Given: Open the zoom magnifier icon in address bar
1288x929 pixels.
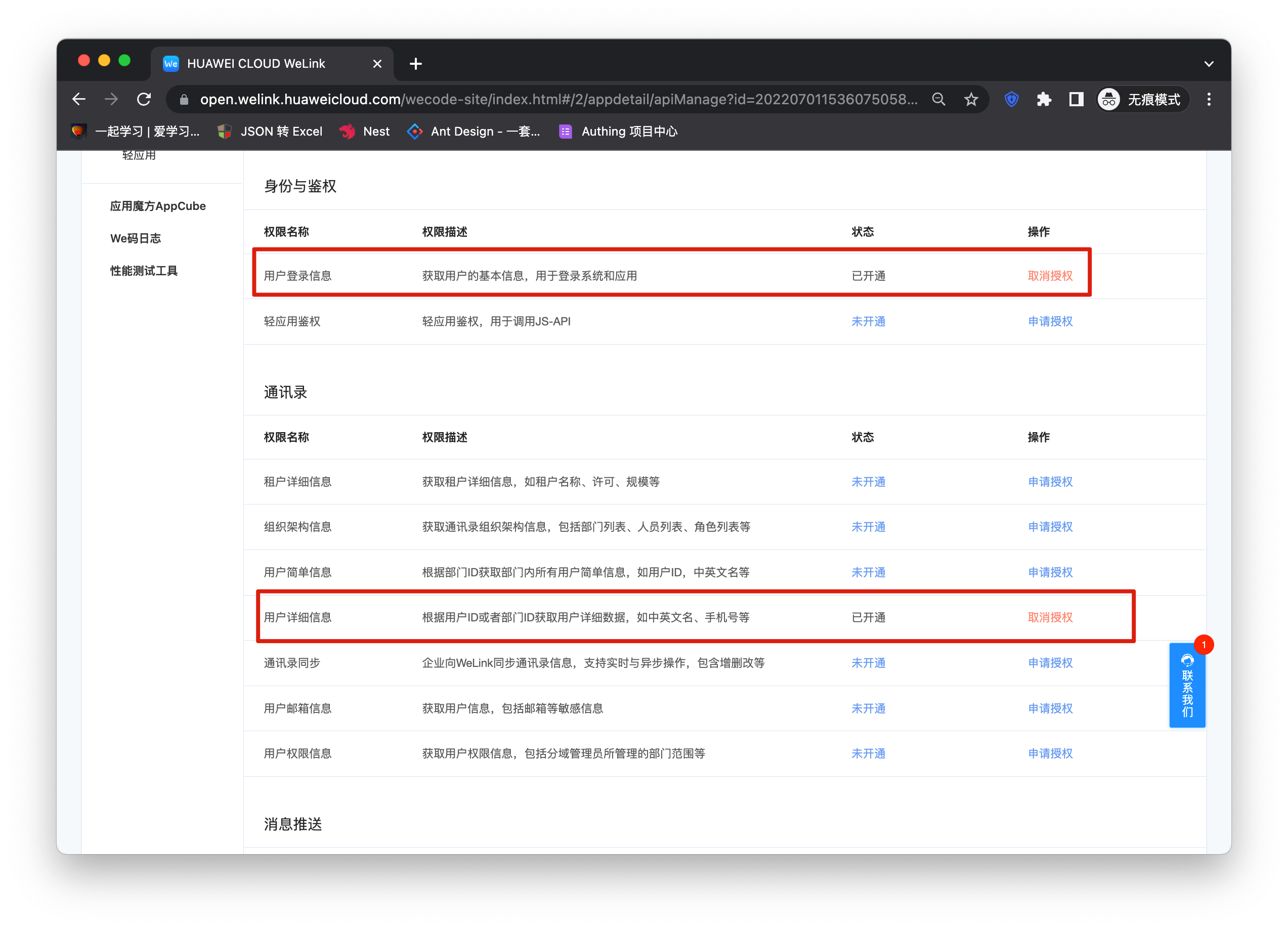Looking at the screenshot, I should tap(938, 99).
